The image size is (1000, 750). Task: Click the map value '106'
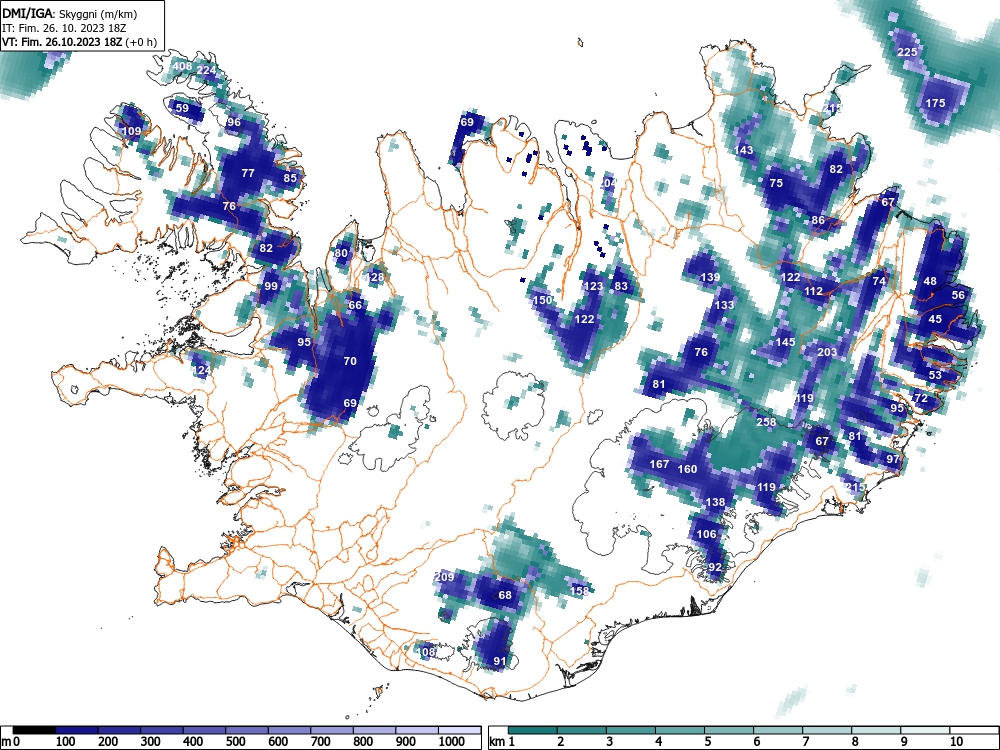coord(707,534)
